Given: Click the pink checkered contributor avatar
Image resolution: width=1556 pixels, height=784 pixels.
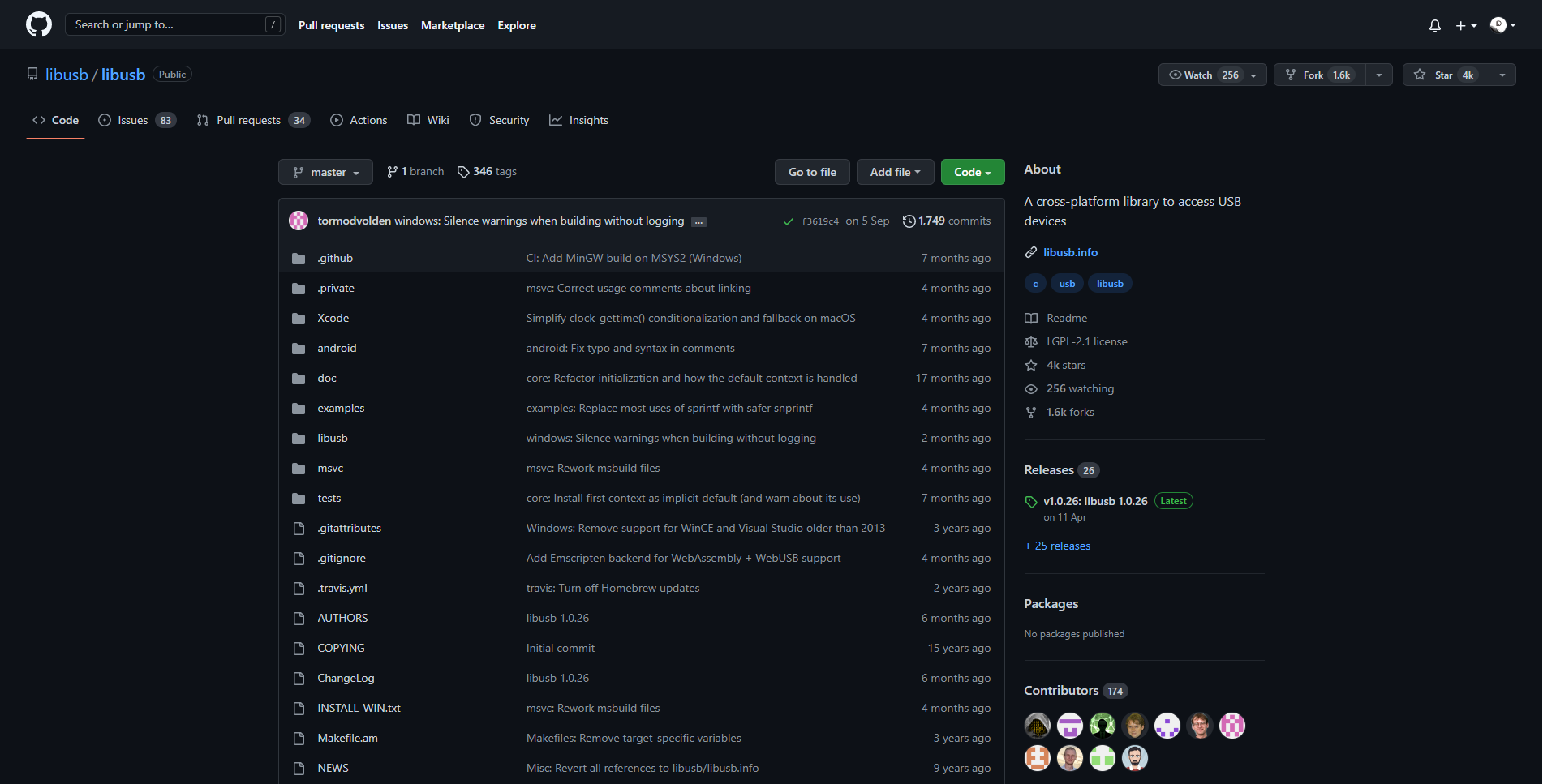Looking at the screenshot, I should [1232, 726].
